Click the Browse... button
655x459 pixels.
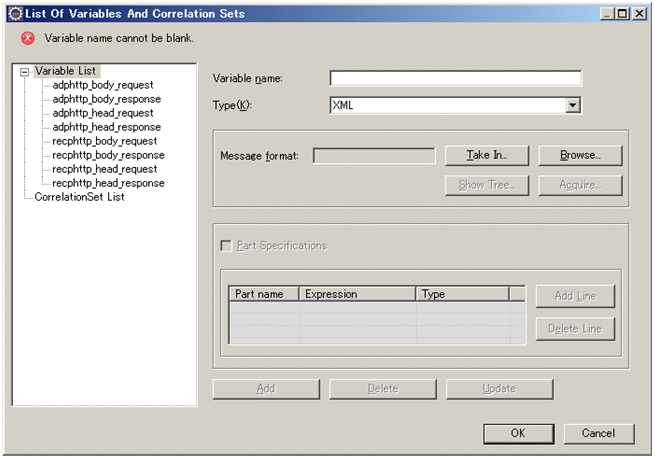tap(580, 155)
